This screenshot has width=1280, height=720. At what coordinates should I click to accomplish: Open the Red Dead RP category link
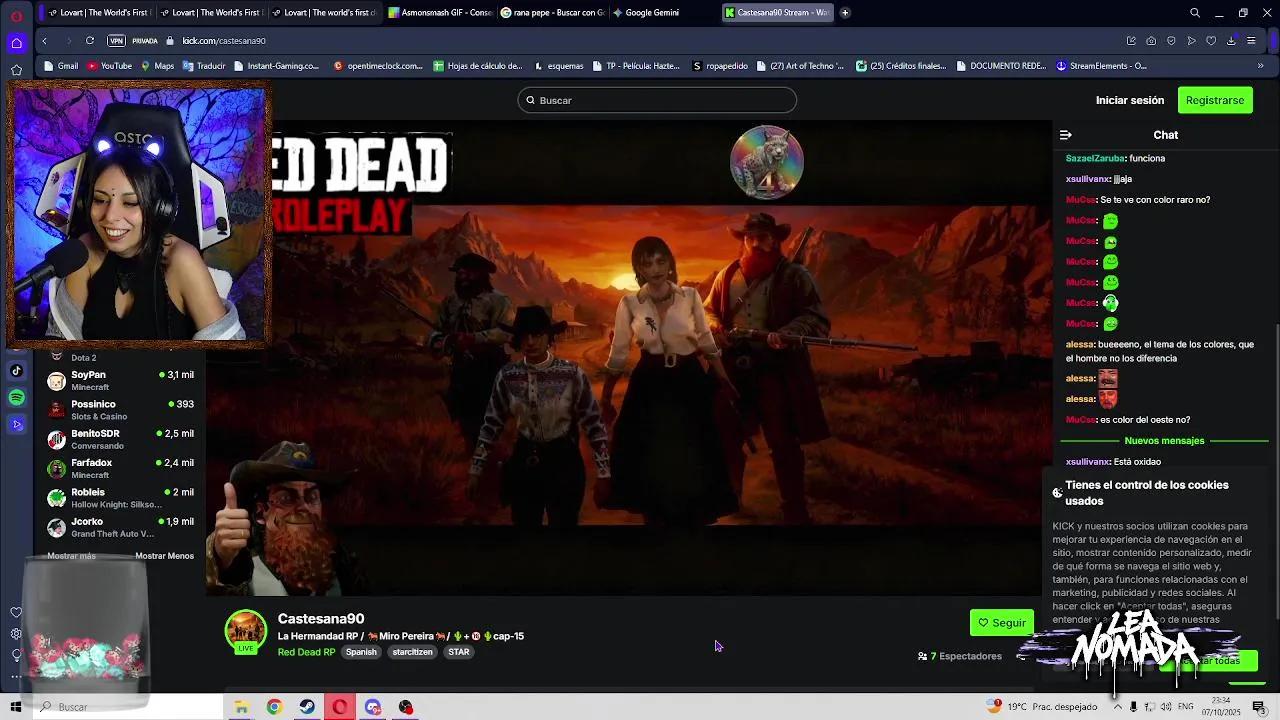point(306,652)
